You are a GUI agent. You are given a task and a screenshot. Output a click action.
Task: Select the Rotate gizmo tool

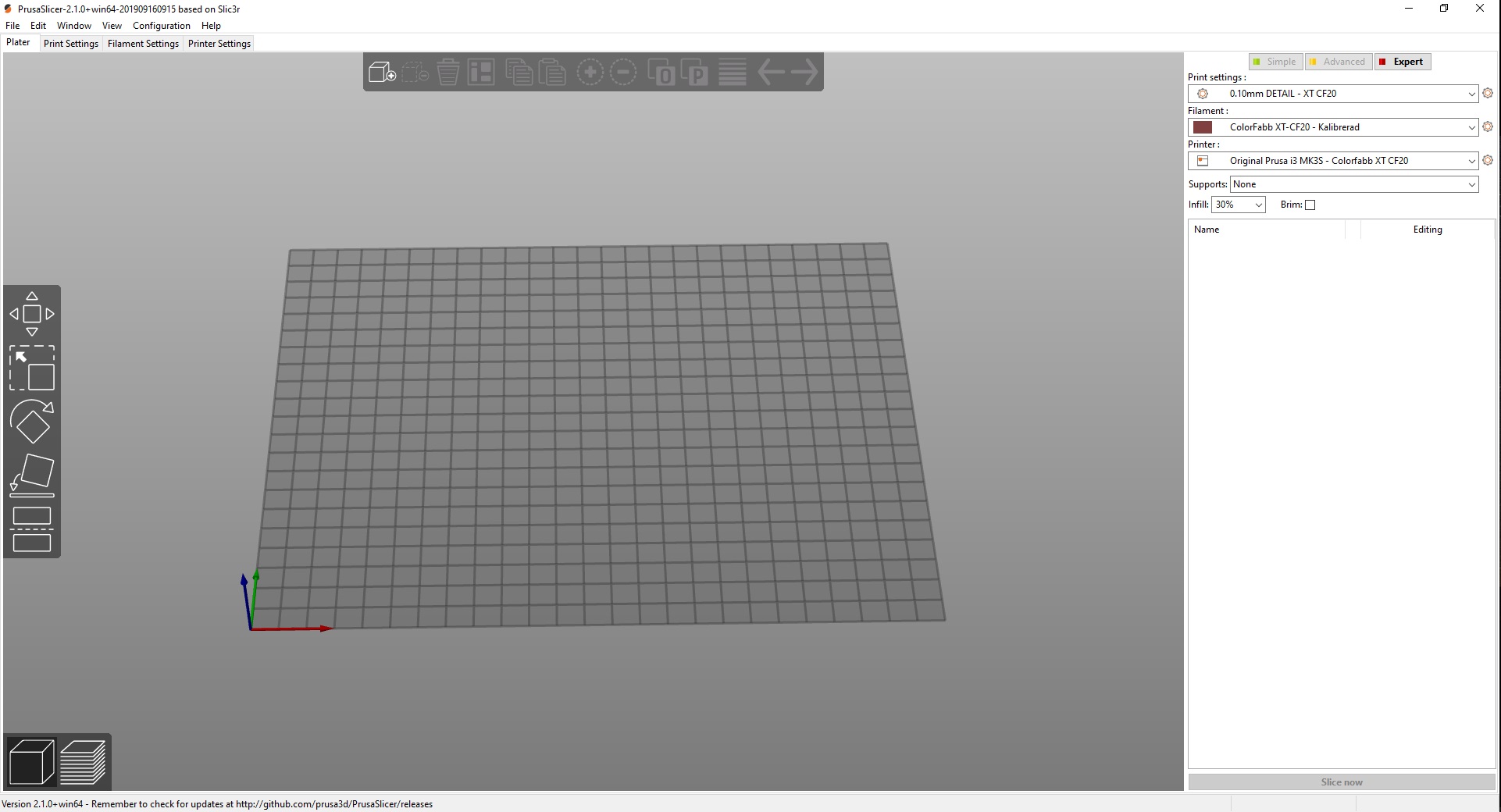click(32, 422)
